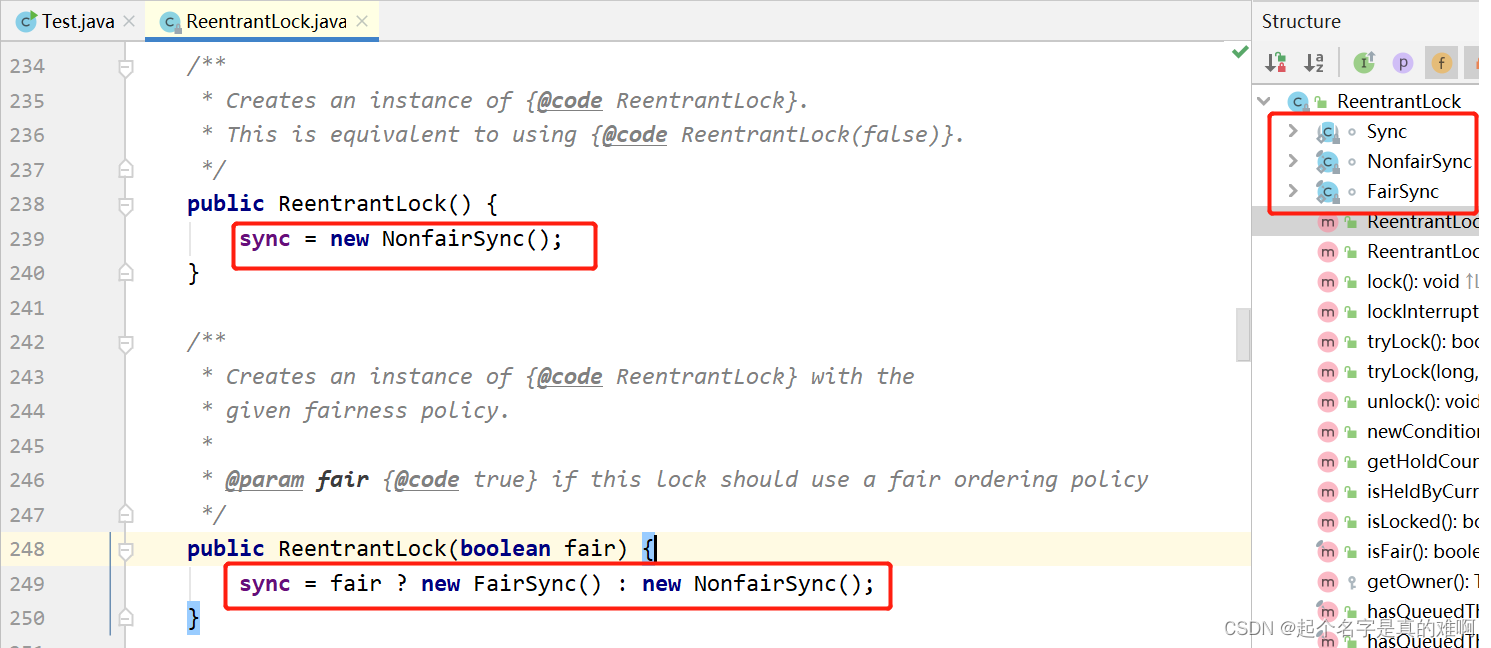Click the editor vertical scrollbar thumb
1491x648 pixels.
click(1243, 334)
